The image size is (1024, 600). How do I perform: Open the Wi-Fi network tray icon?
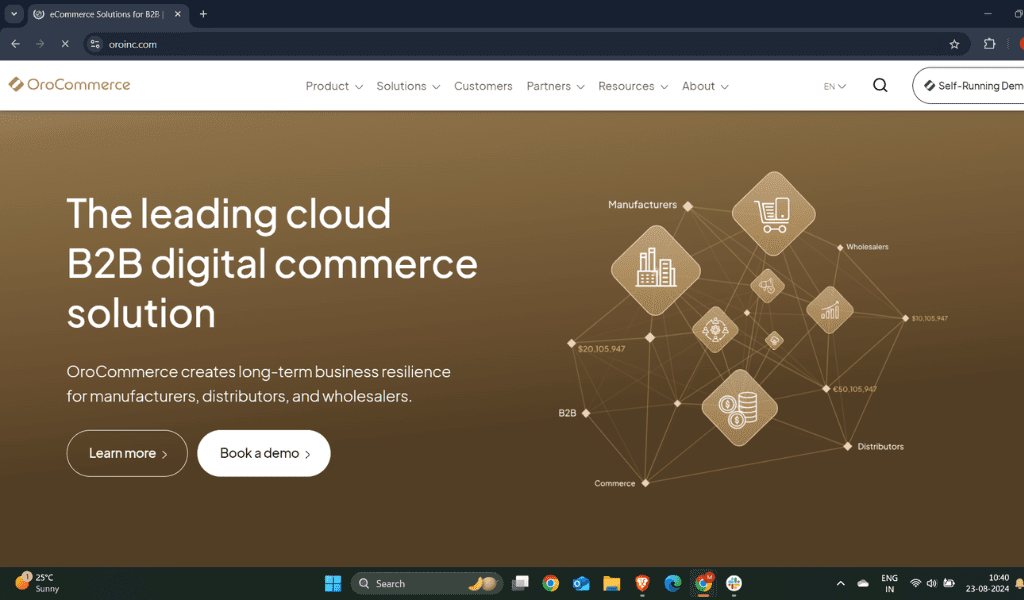tap(916, 583)
